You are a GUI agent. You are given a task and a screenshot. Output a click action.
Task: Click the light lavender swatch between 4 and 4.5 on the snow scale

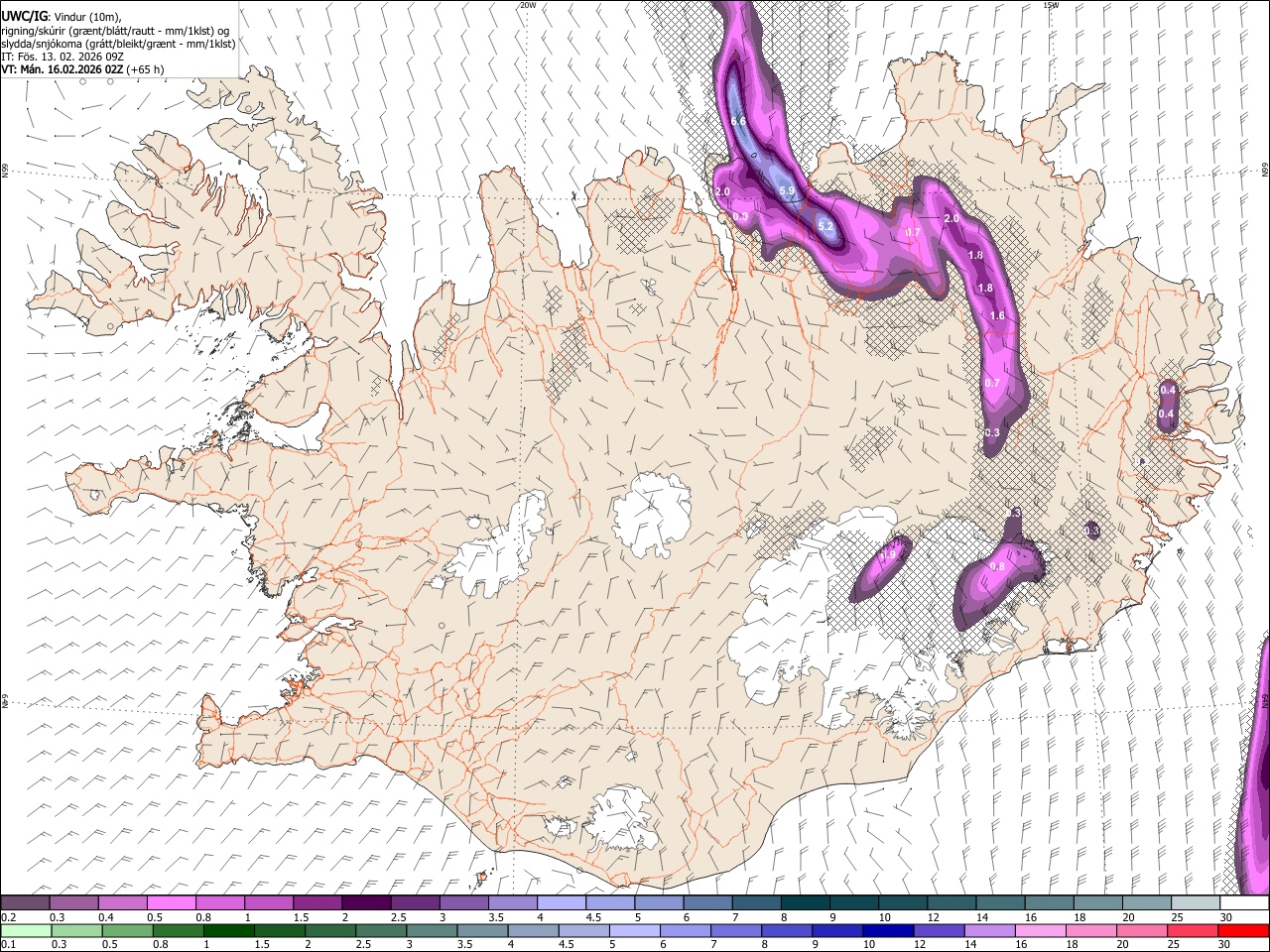tap(561, 903)
